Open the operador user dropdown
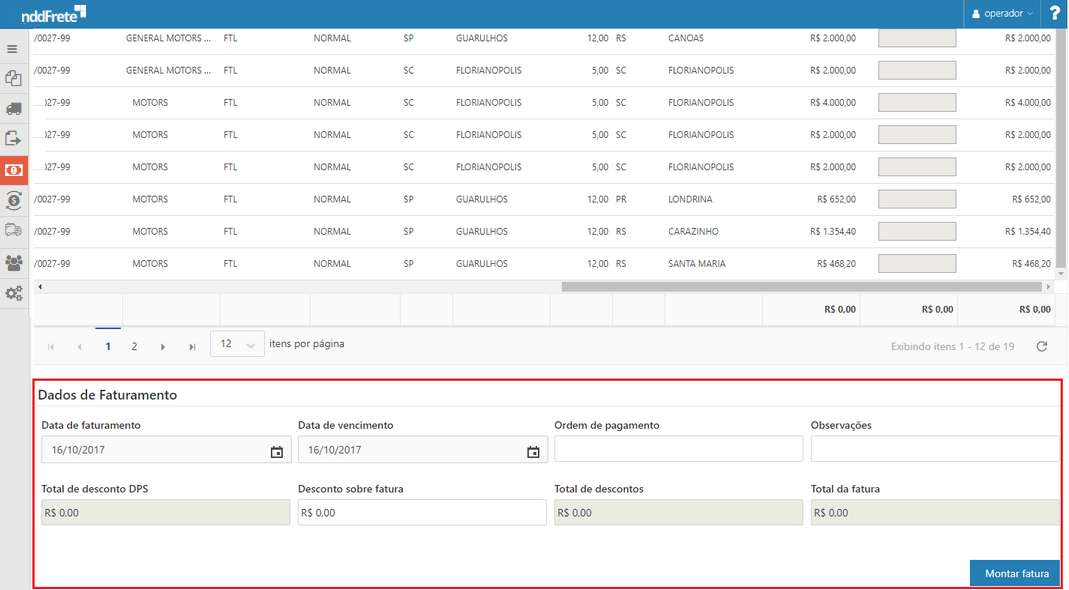 point(1003,14)
